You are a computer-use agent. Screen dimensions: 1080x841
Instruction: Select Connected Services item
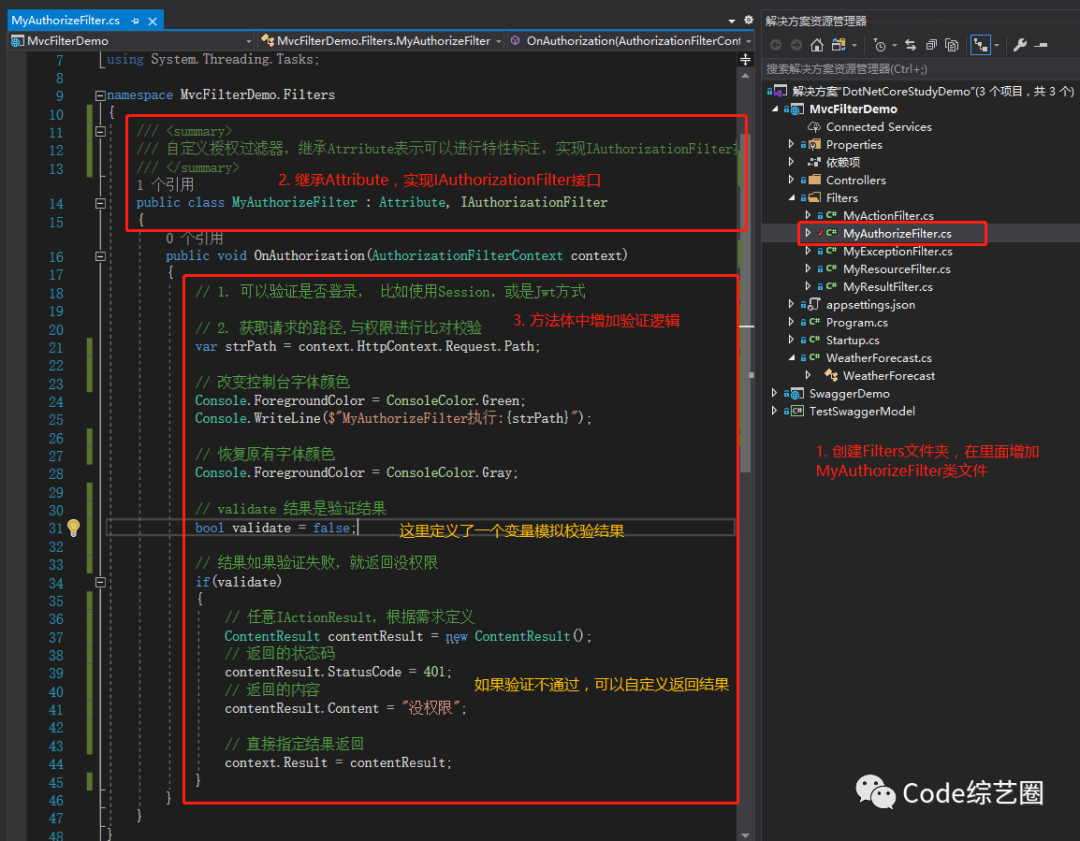point(878,127)
